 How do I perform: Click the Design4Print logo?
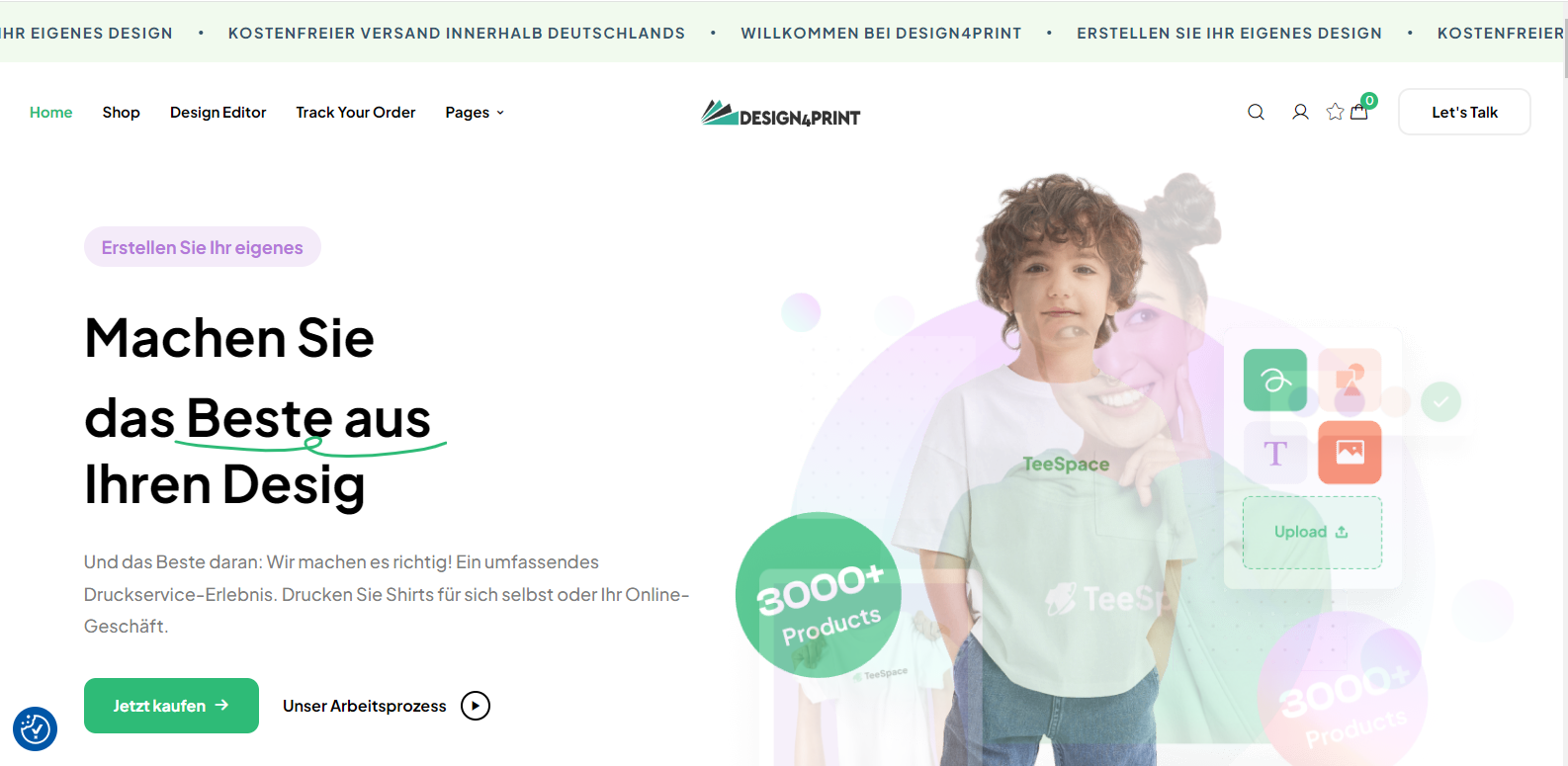(781, 114)
